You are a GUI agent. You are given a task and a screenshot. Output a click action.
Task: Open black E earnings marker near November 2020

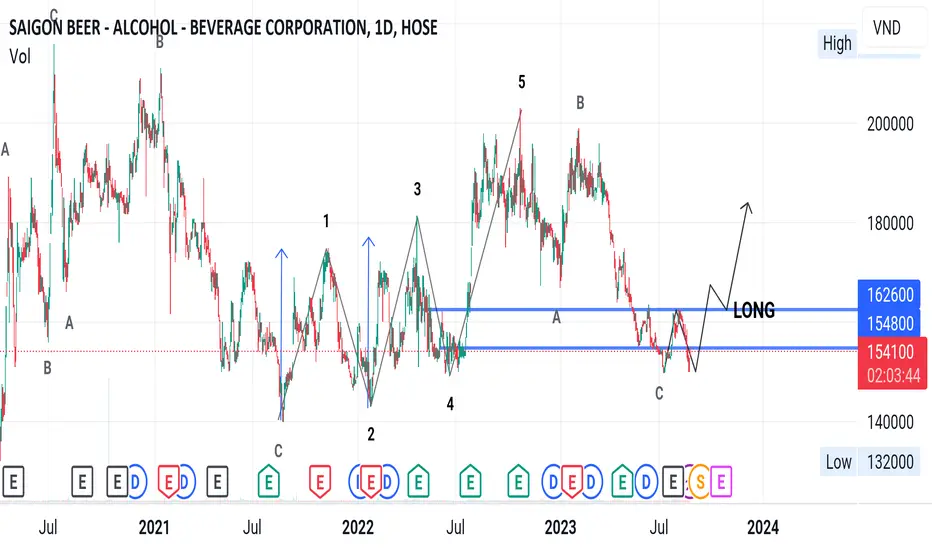coord(116,481)
